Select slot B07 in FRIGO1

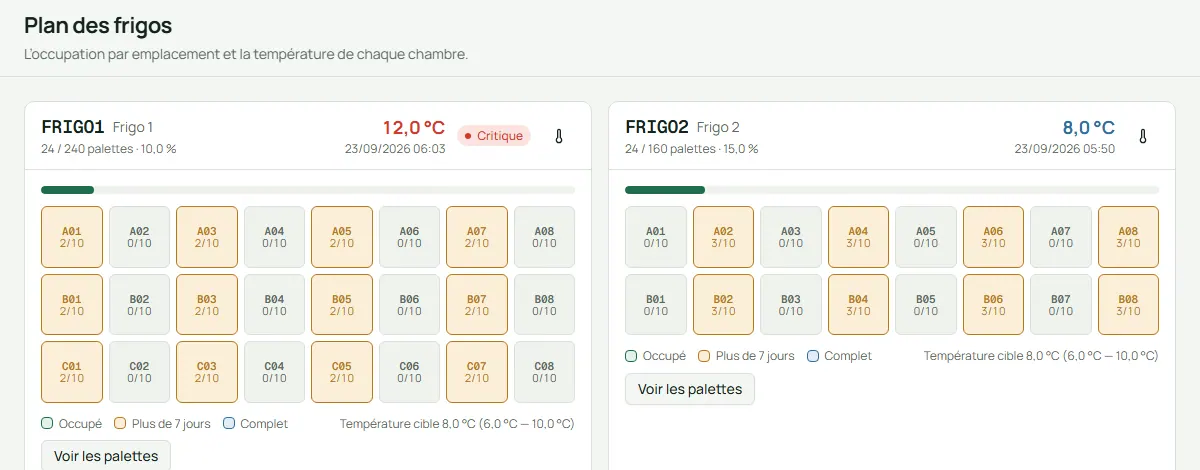pos(477,305)
